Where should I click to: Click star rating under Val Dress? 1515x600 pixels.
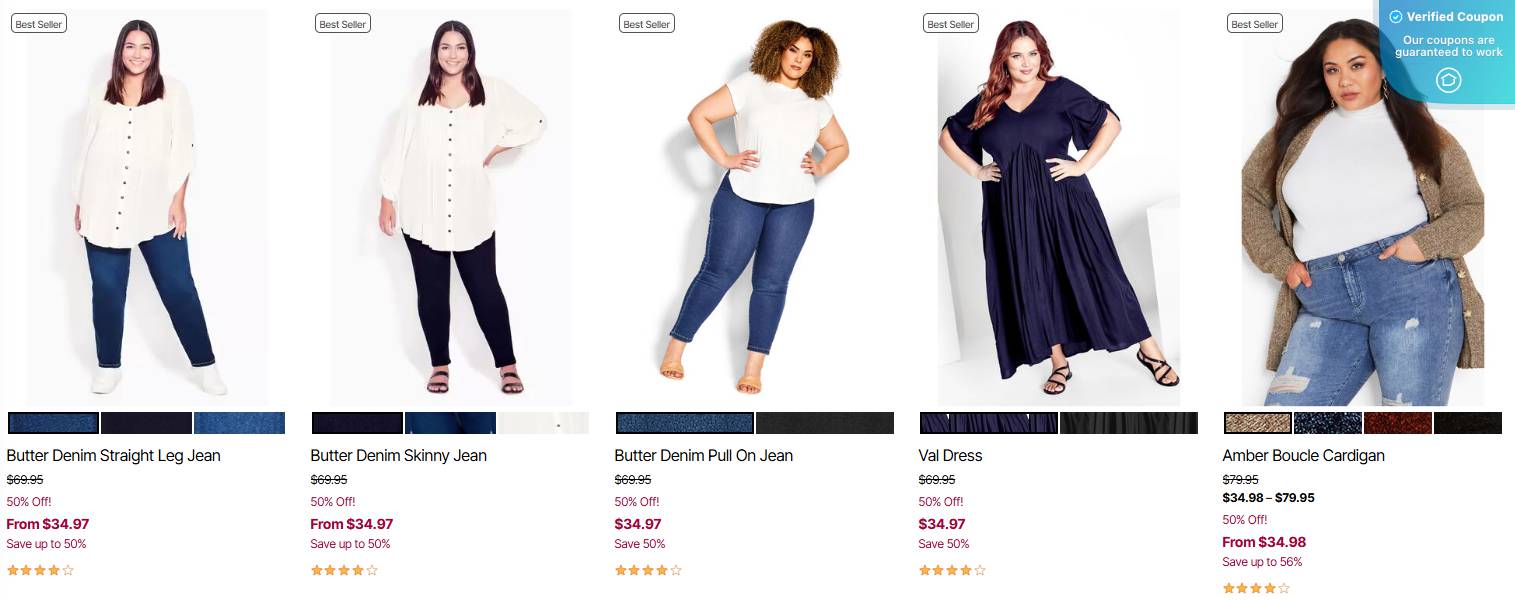(952, 571)
